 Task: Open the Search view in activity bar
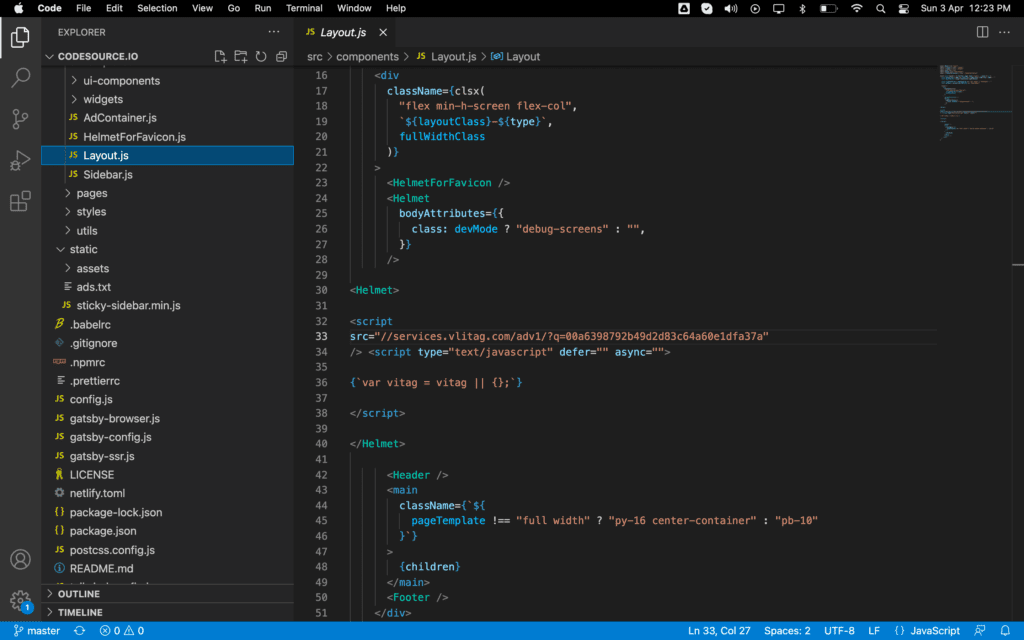pos(20,78)
